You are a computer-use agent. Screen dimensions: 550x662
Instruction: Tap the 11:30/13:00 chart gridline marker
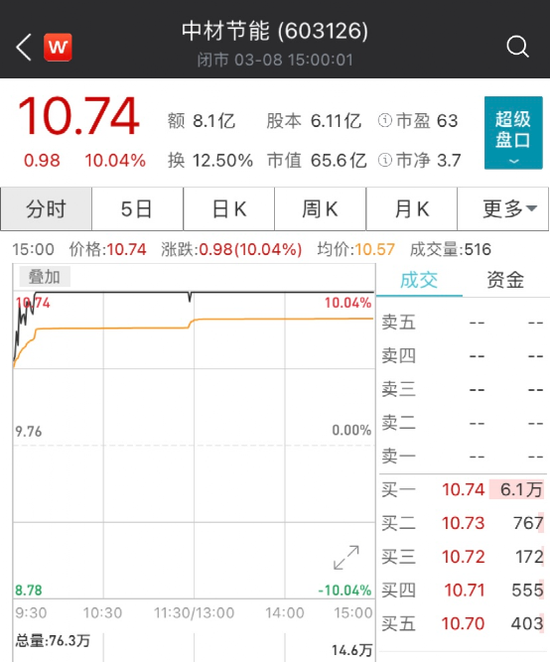click(194, 613)
